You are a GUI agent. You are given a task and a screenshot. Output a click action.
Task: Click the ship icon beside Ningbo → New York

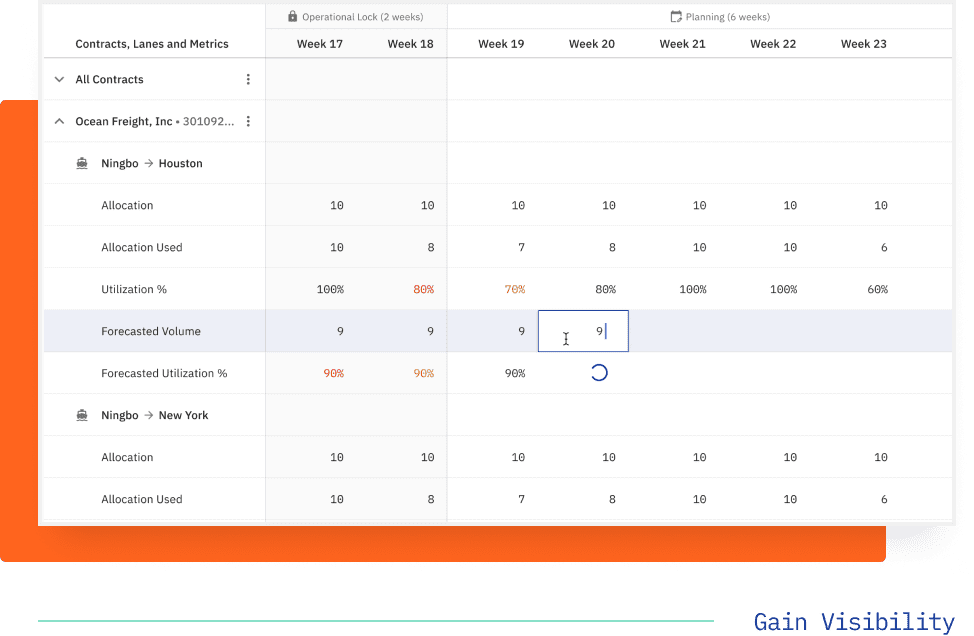(82, 415)
